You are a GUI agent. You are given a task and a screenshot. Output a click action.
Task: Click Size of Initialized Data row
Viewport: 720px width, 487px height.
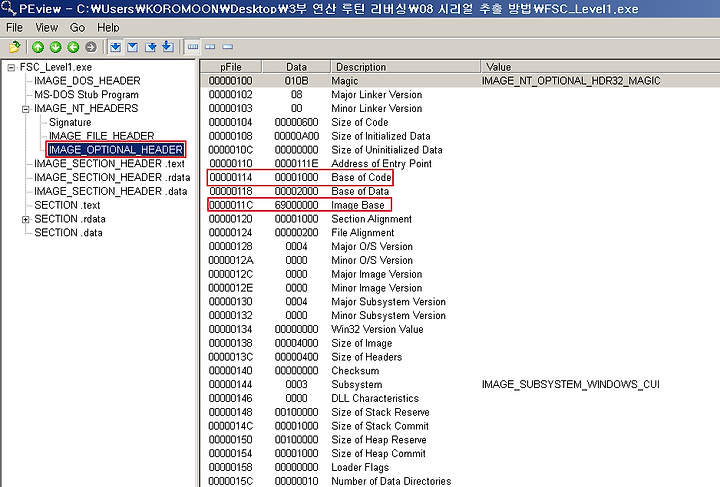(461, 136)
